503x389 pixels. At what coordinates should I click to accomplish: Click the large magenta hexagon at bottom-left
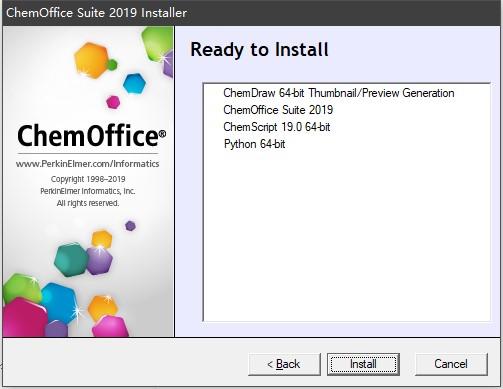click(23, 318)
